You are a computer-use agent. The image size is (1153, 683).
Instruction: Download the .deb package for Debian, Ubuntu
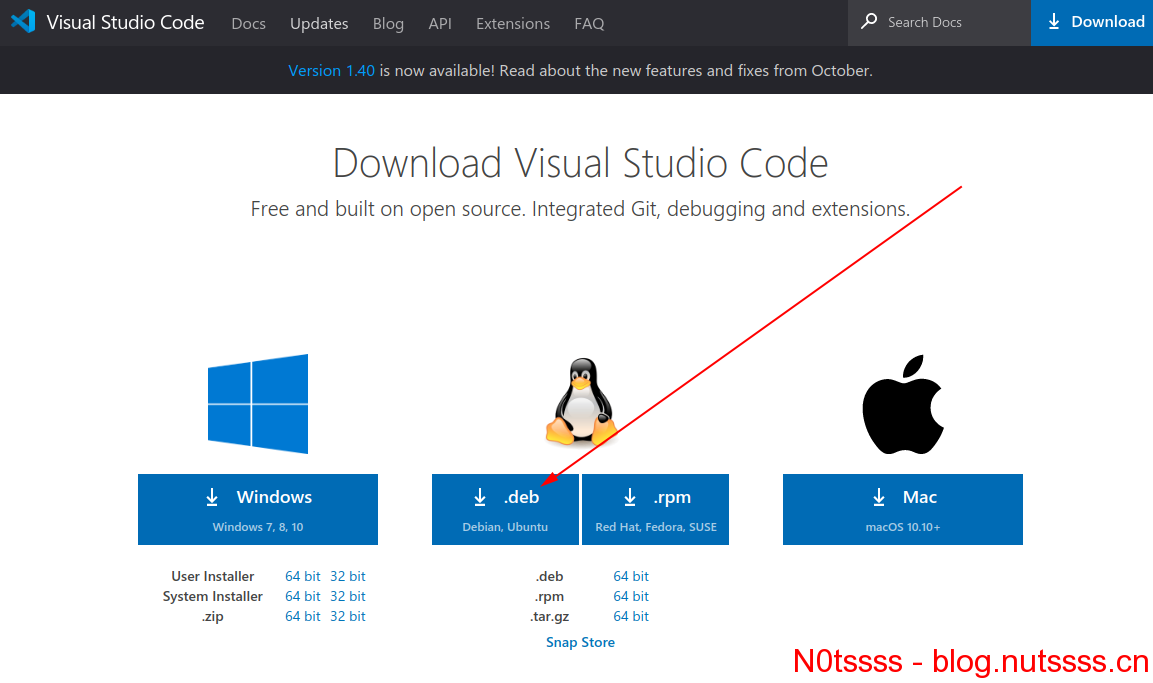[505, 509]
